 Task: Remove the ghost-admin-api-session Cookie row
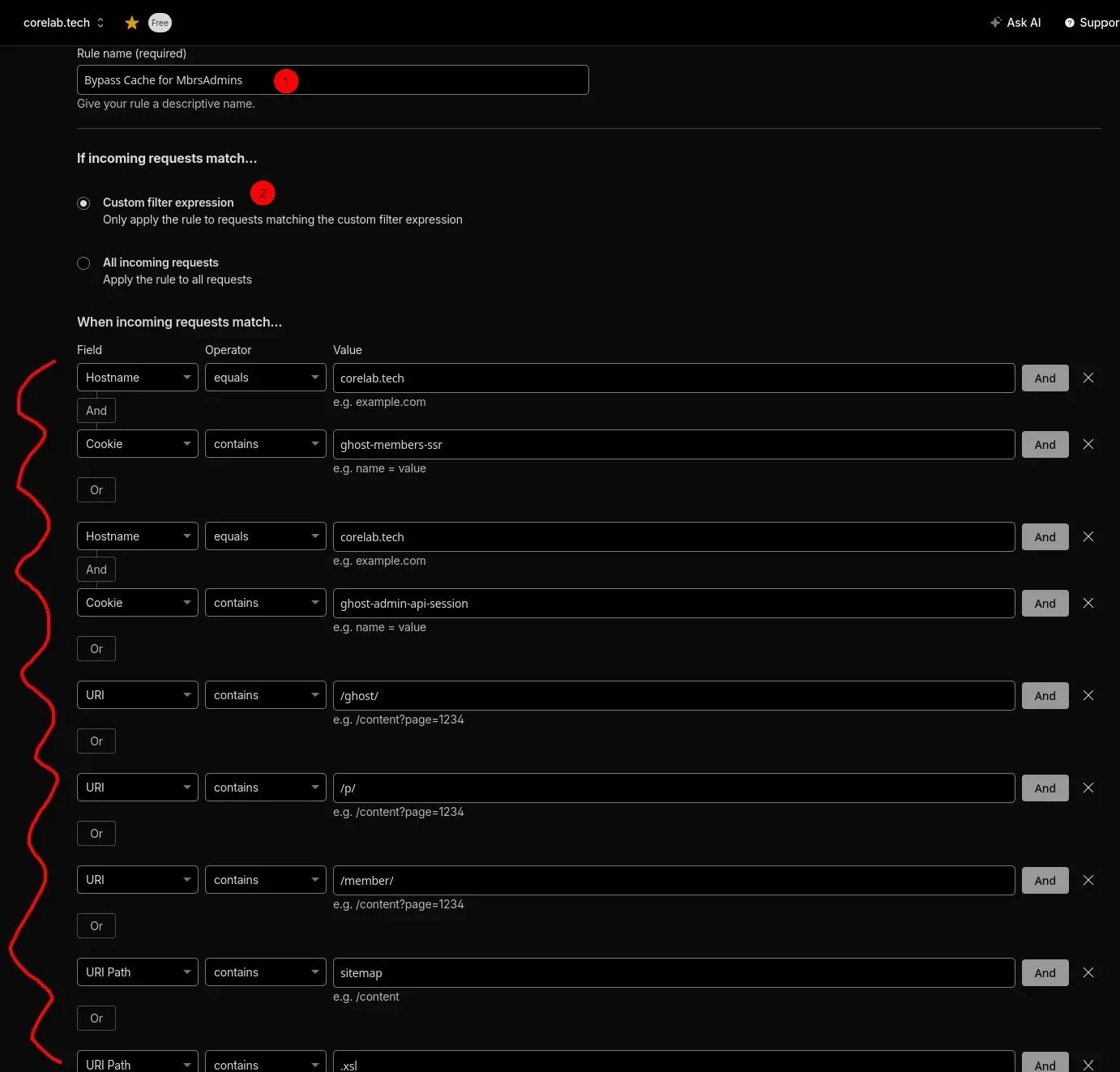[1088, 603]
